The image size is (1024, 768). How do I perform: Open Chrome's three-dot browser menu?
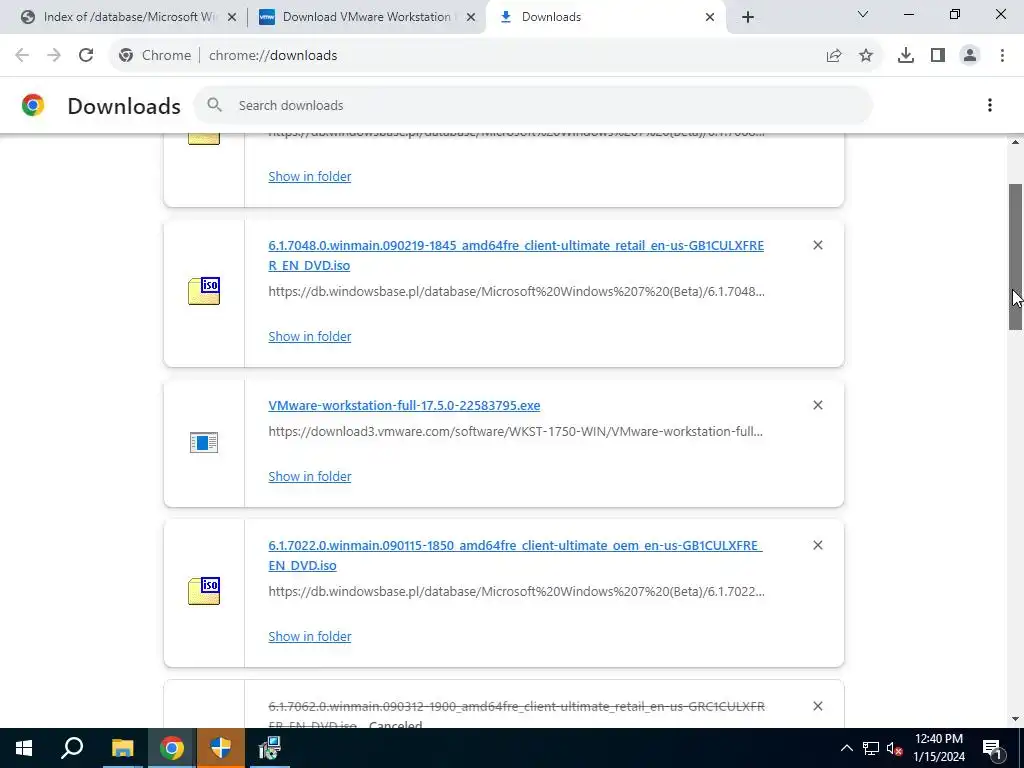click(1002, 56)
